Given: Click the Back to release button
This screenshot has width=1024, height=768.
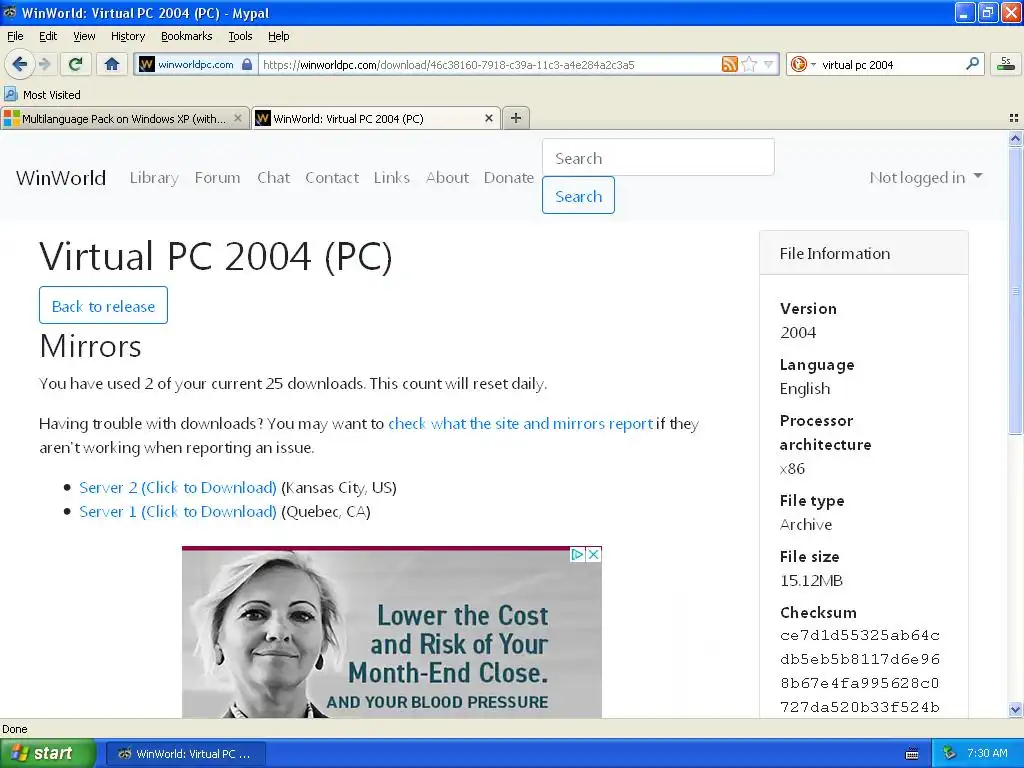Looking at the screenshot, I should coord(103,305).
